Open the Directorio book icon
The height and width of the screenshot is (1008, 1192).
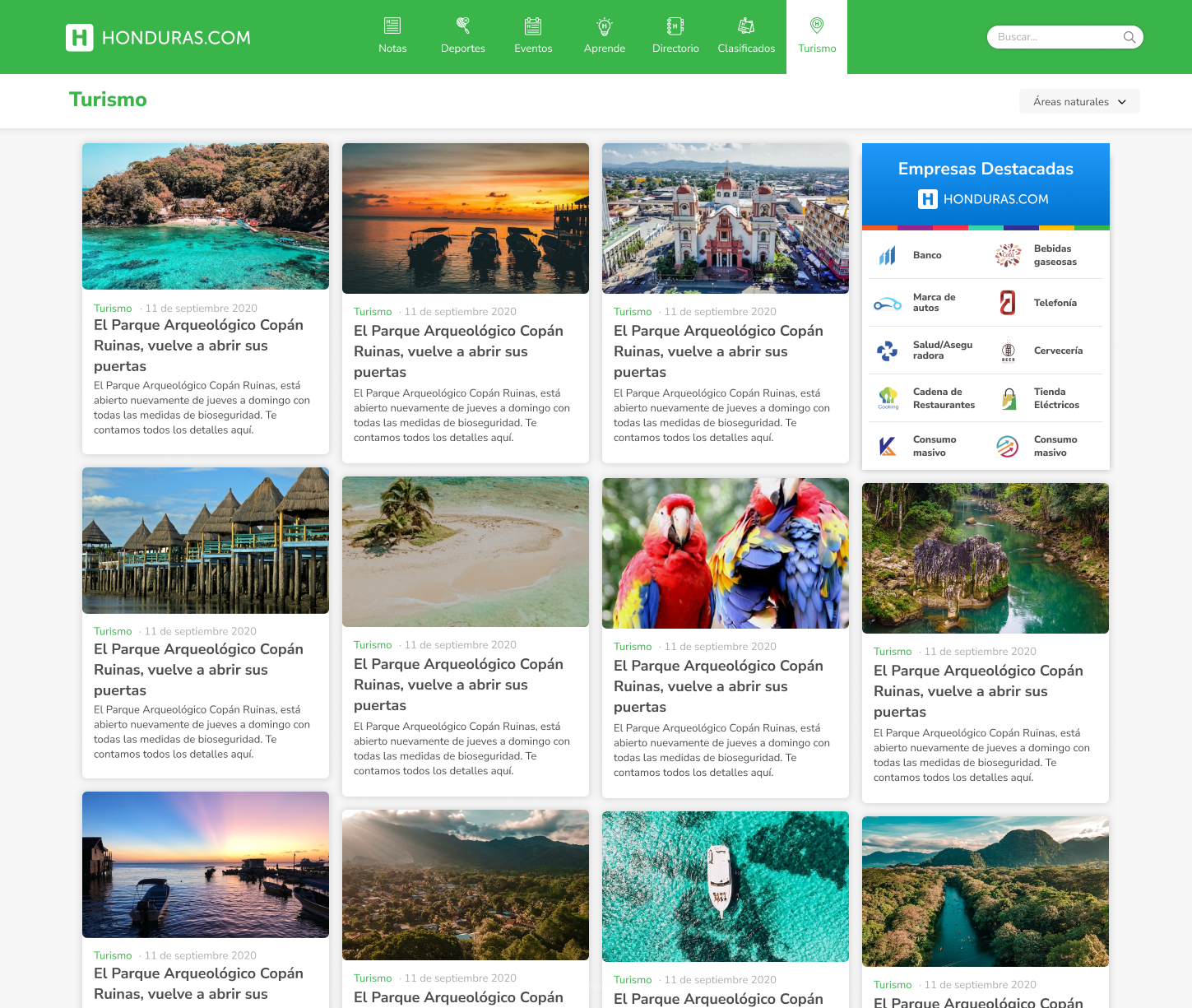point(675,26)
